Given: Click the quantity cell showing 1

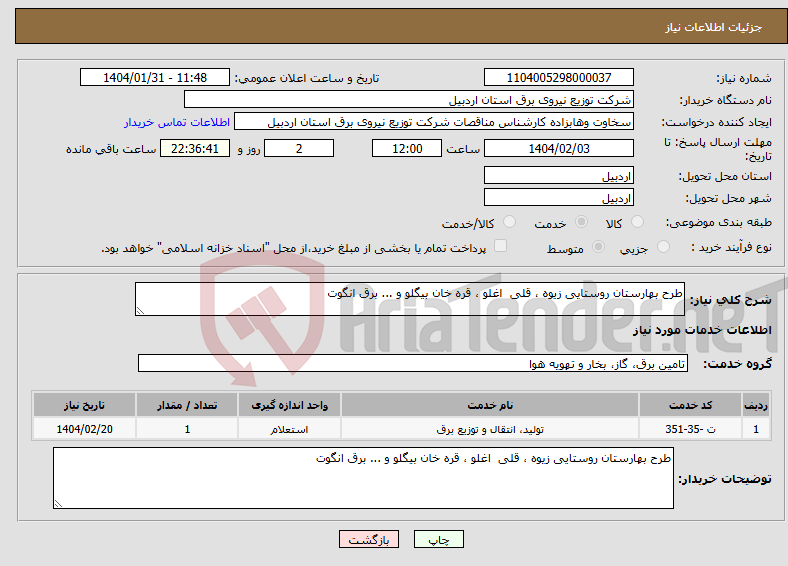Looking at the screenshot, I should point(187,429).
